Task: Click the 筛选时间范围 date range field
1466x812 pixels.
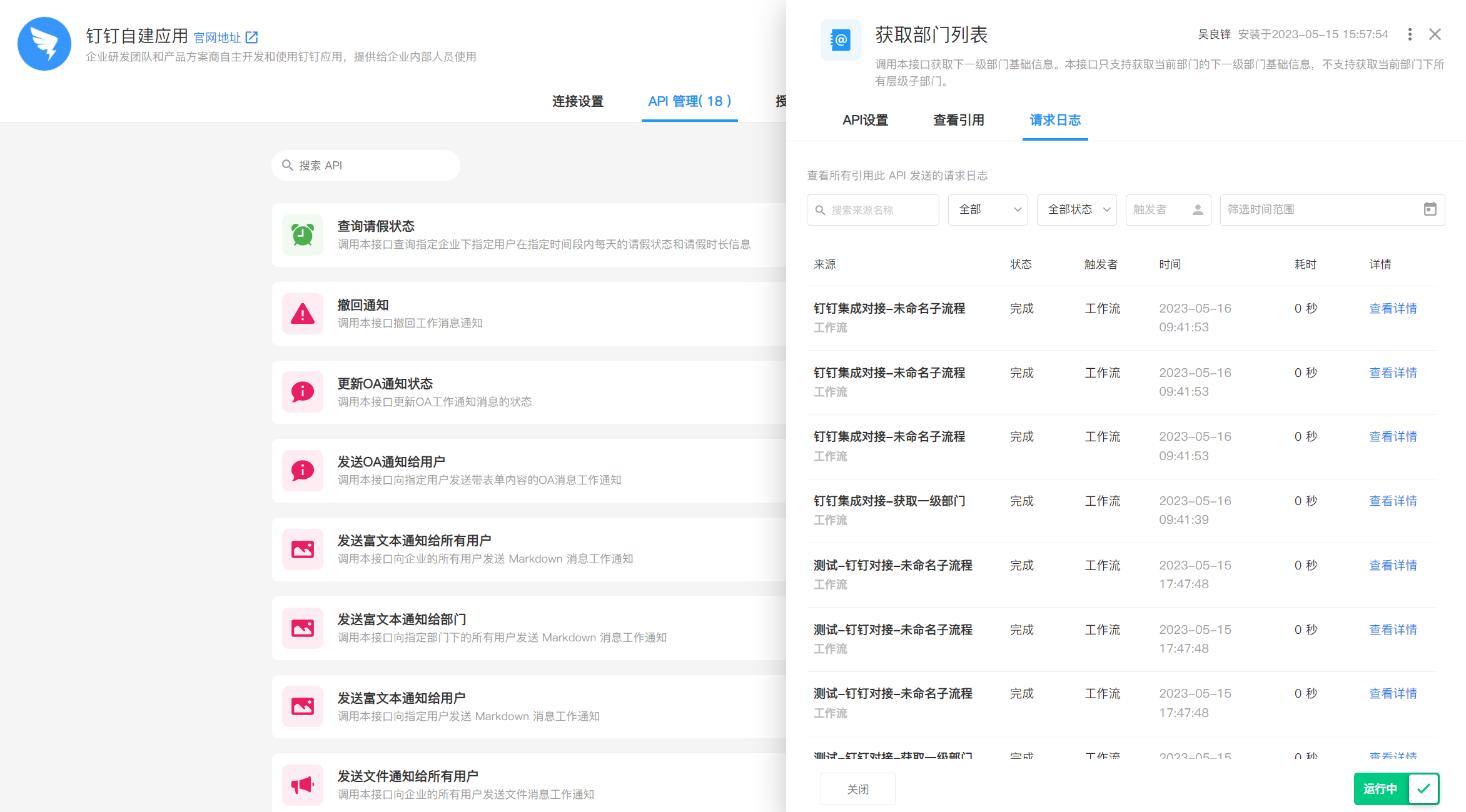Action: point(1333,210)
